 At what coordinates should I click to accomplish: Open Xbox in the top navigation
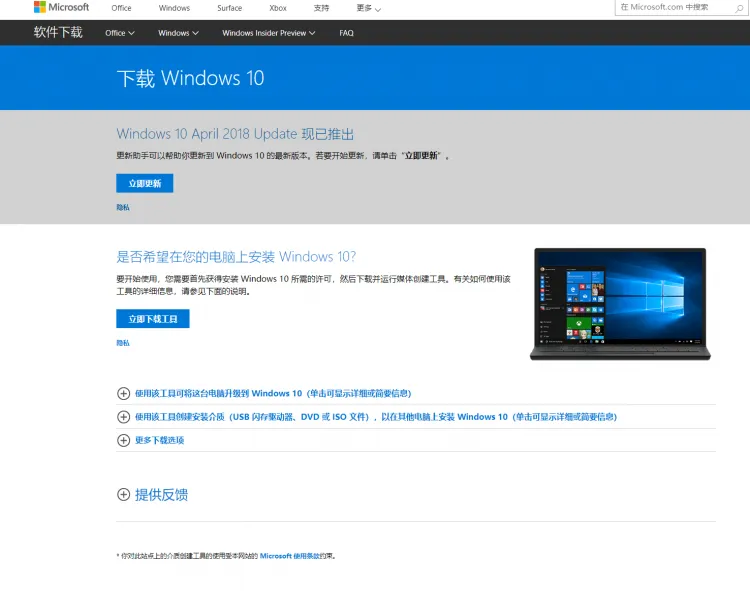[x=278, y=8]
